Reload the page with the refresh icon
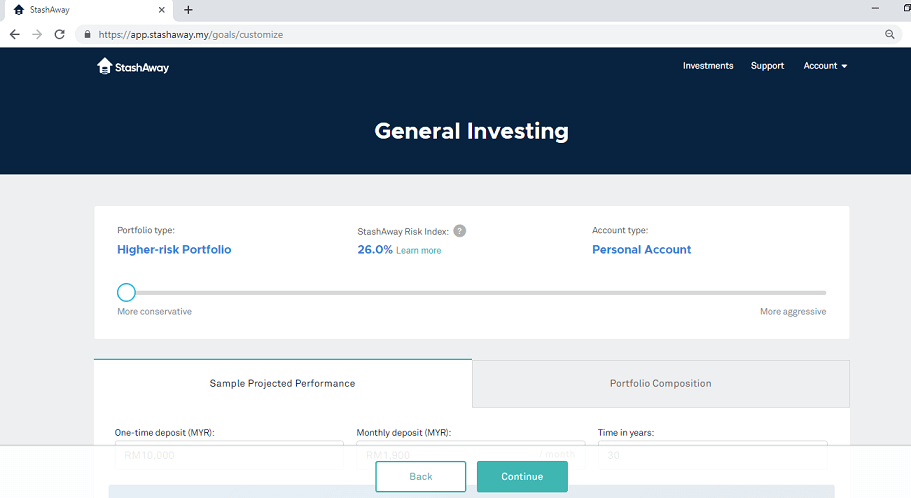 point(59,34)
